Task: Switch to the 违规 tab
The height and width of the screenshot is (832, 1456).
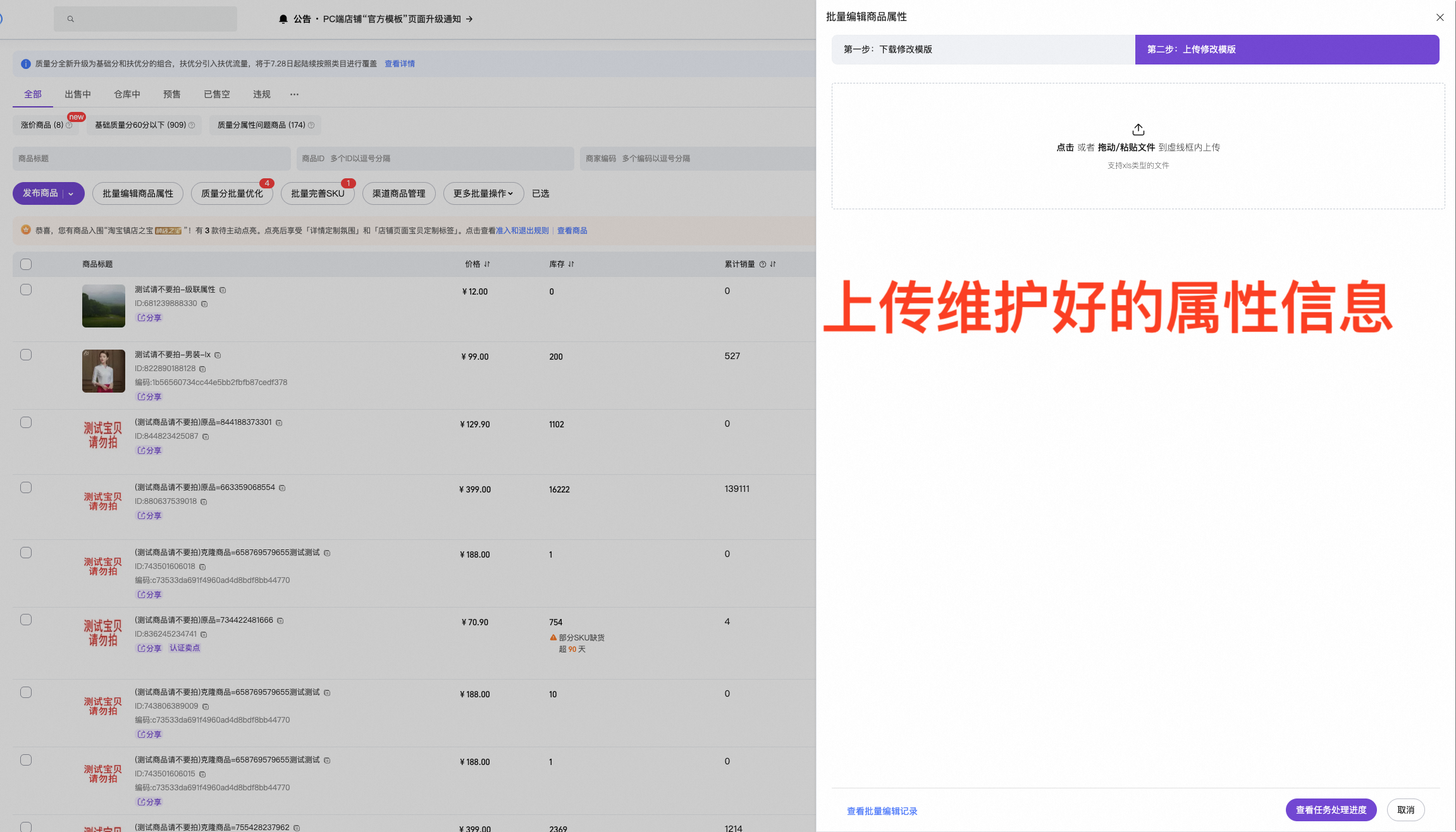Action: (262, 94)
